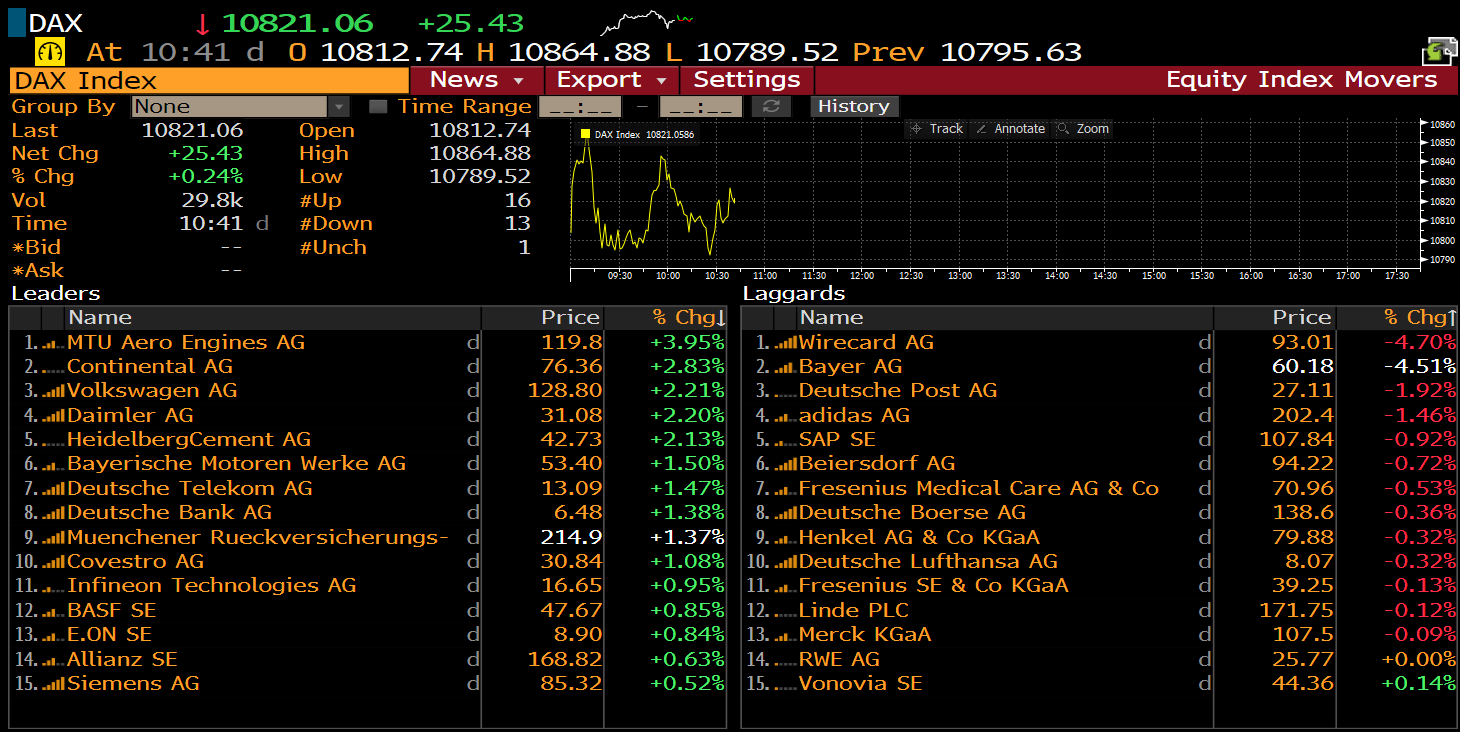Screen dimensions: 1460x732
Task: Click the green icon in the top-right corner
Action: (x=1438, y=52)
